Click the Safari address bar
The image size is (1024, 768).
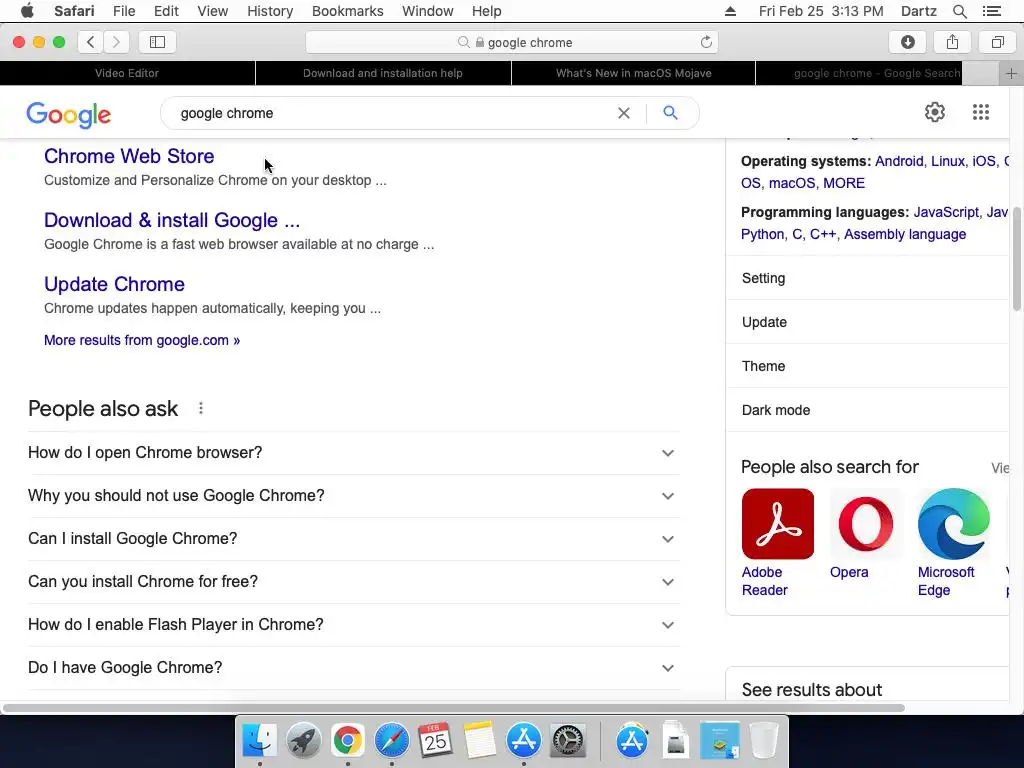(512, 42)
